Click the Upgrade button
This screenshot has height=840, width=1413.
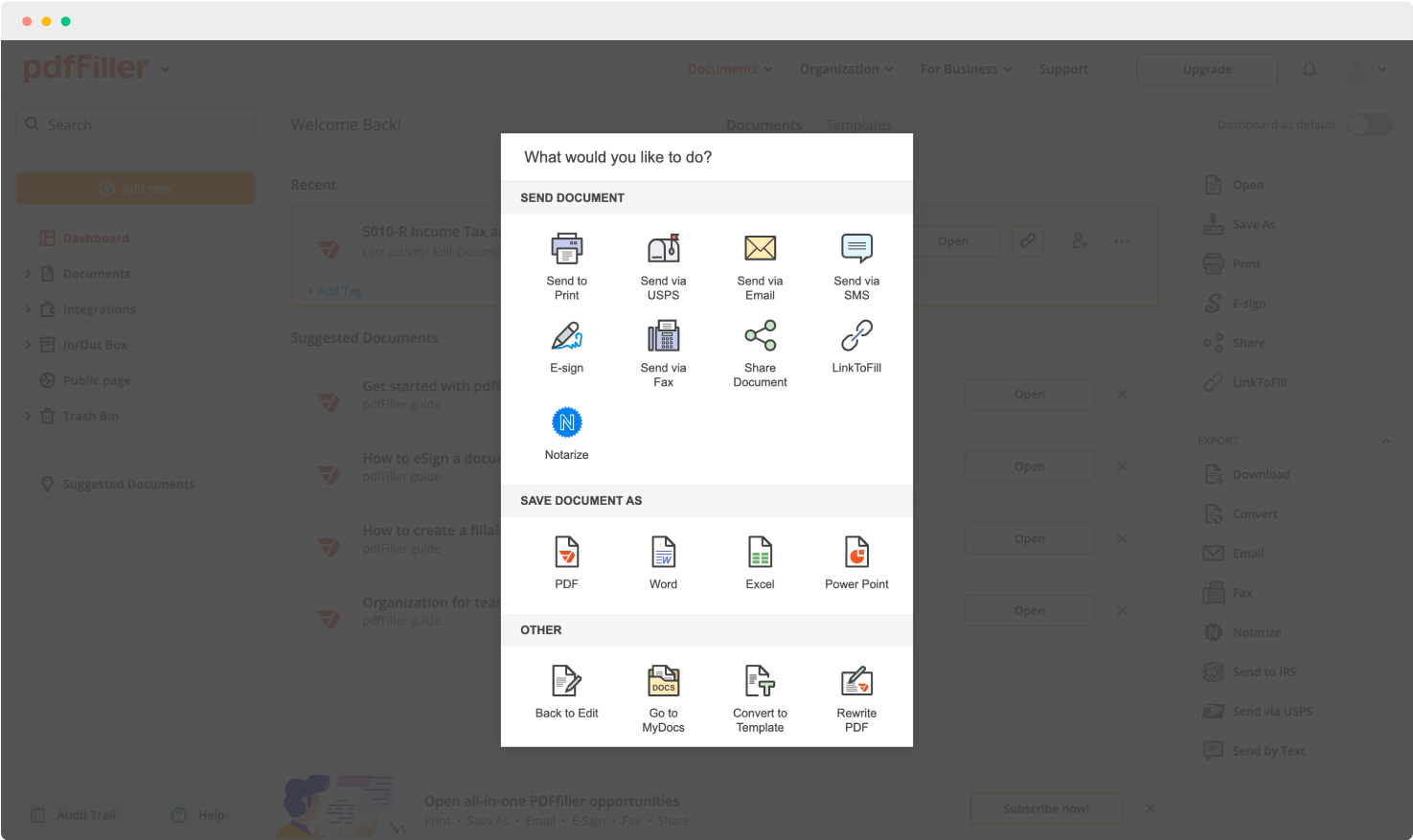coord(1207,69)
